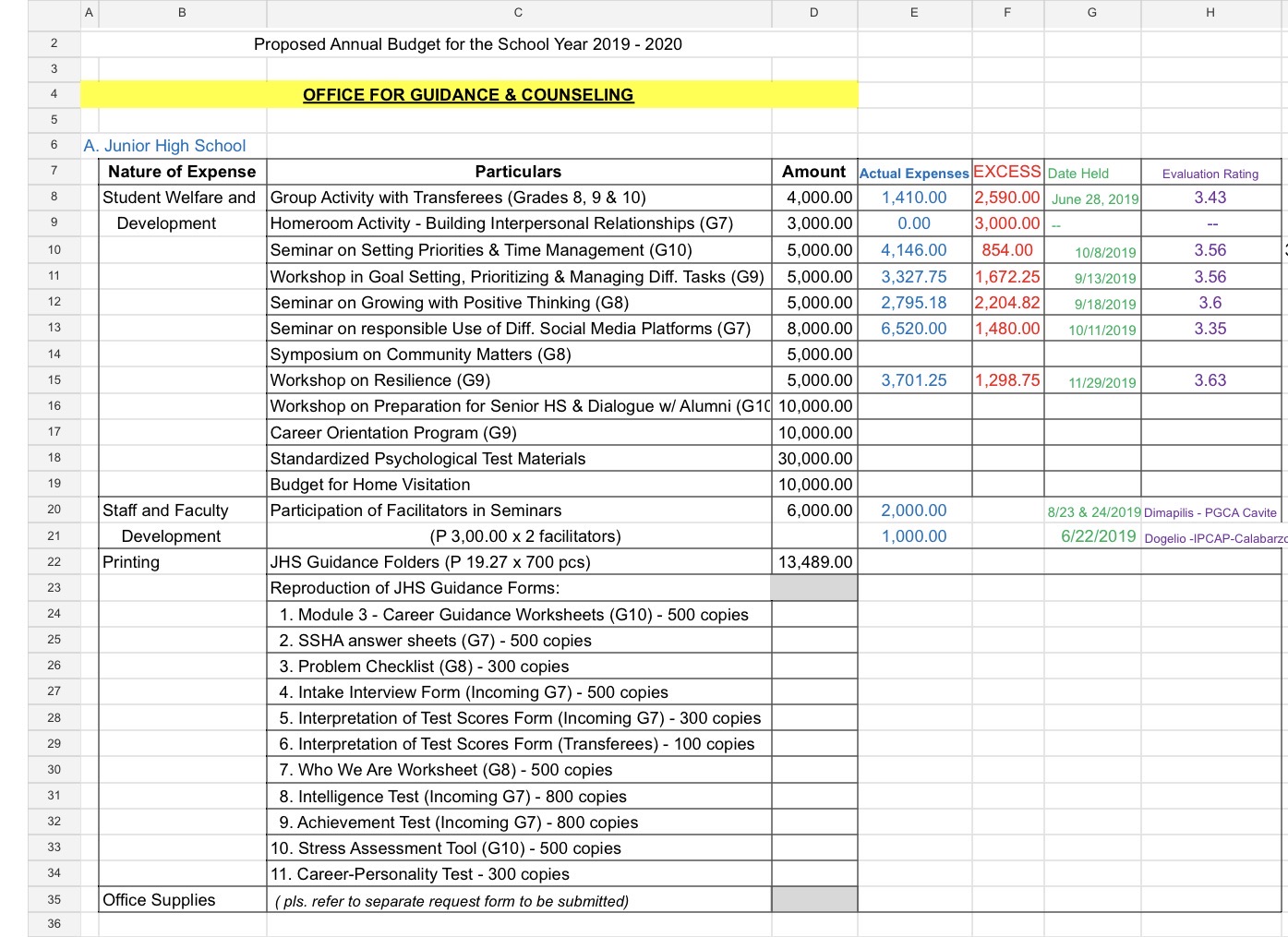
Task: Click the 'Nature of Expense' header cell
Action: [x=182, y=172]
